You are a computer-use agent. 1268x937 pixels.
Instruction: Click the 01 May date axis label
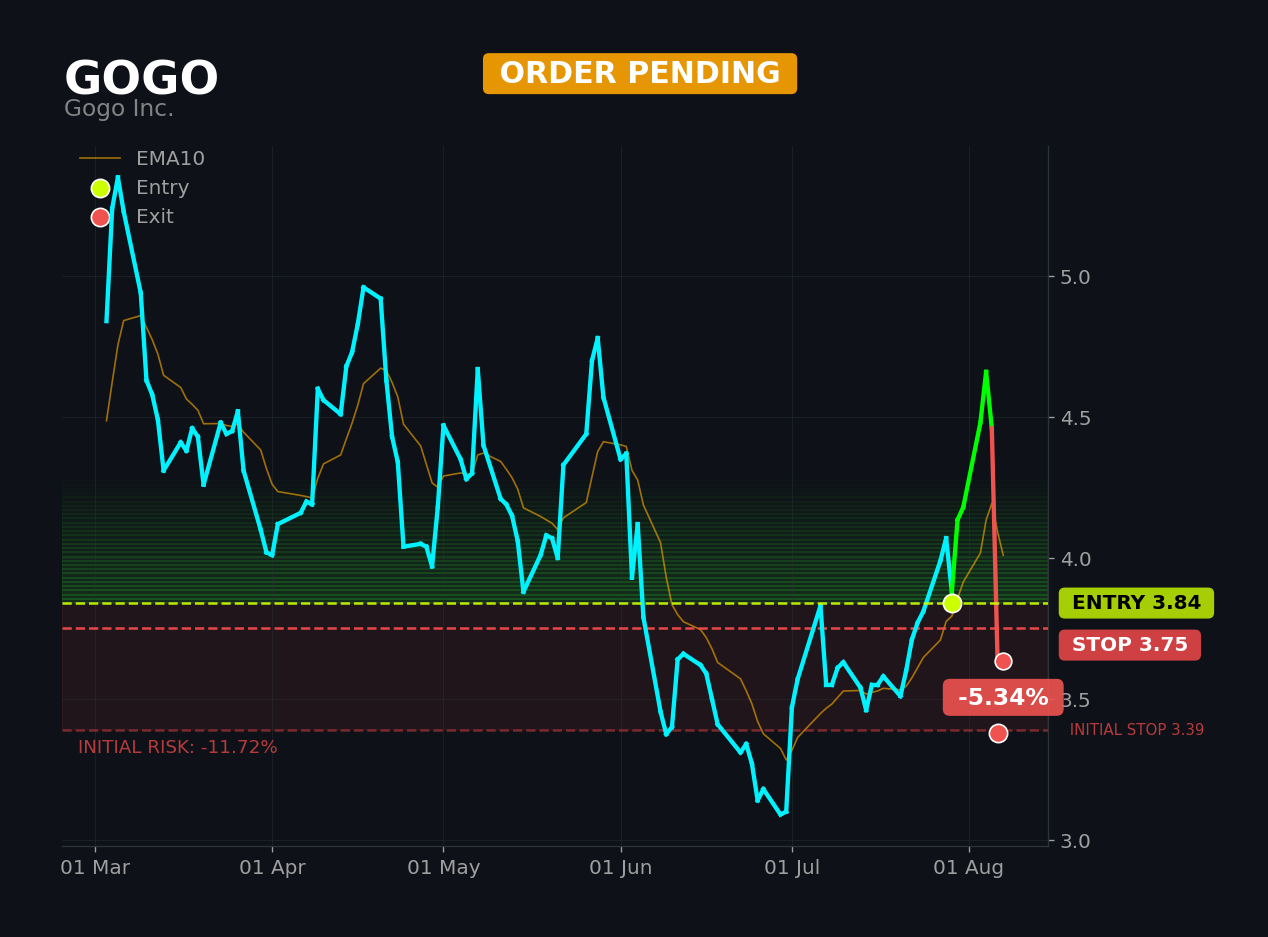click(444, 868)
